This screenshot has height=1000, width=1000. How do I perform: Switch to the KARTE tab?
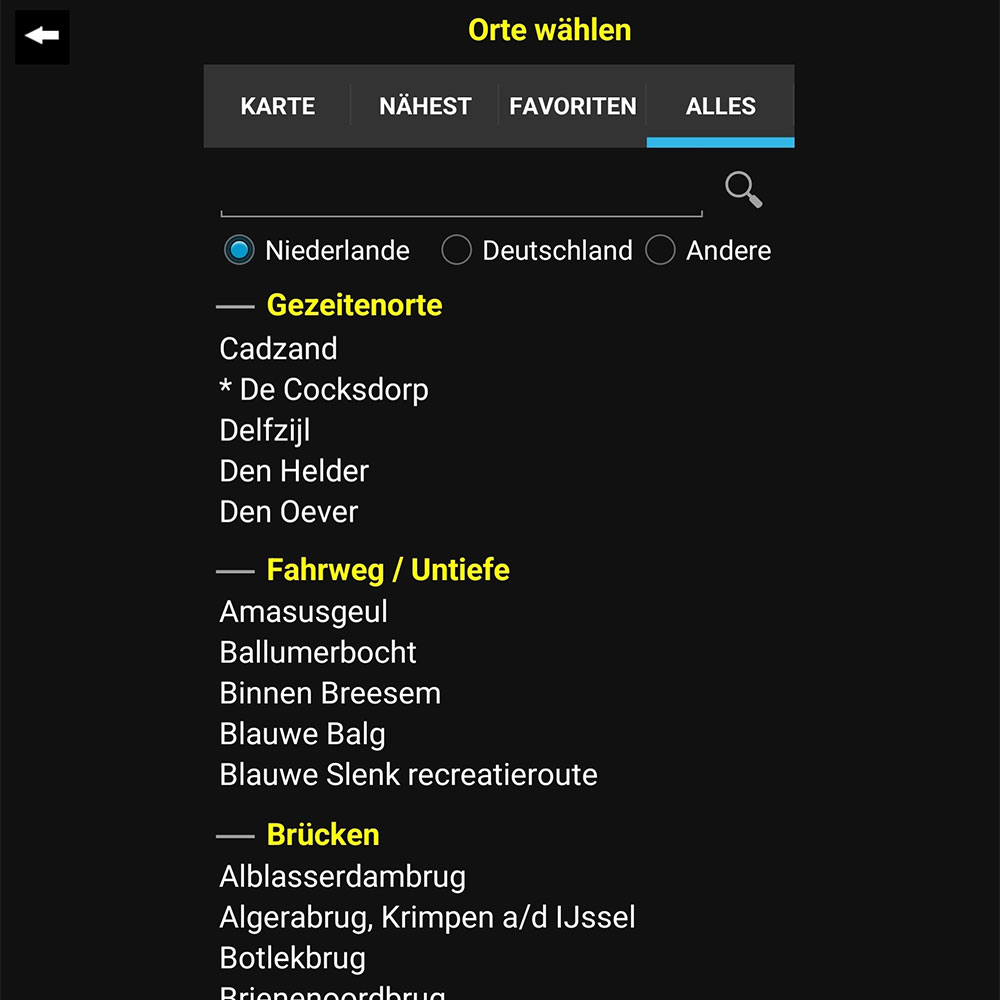[x=277, y=106]
